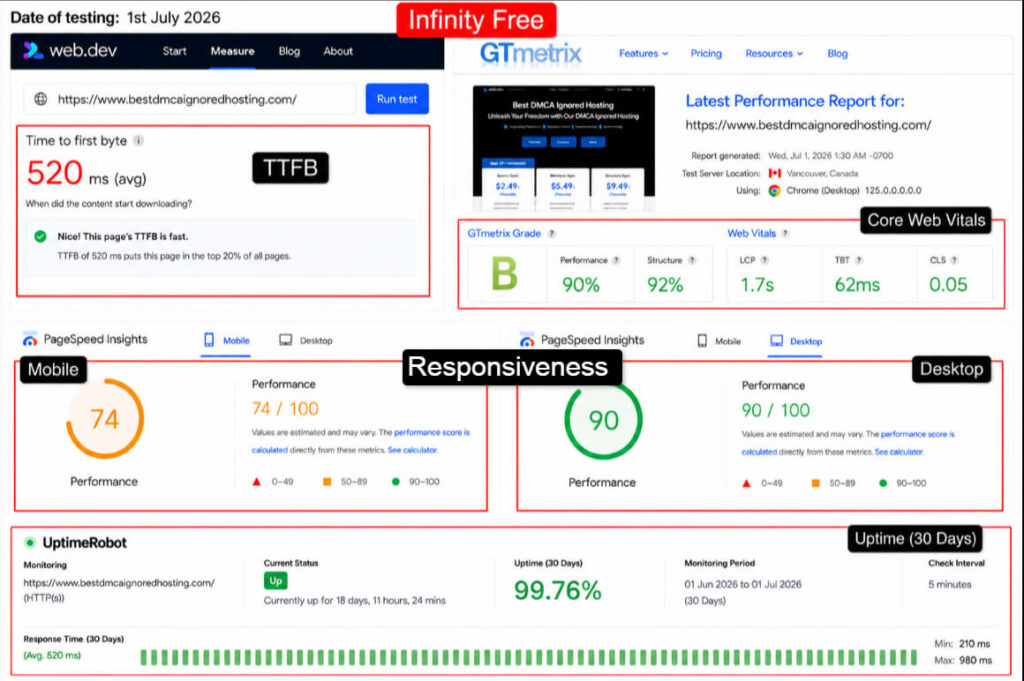The height and width of the screenshot is (681, 1024).
Task: Select the Measure tab in web.dev
Action: [x=232, y=51]
